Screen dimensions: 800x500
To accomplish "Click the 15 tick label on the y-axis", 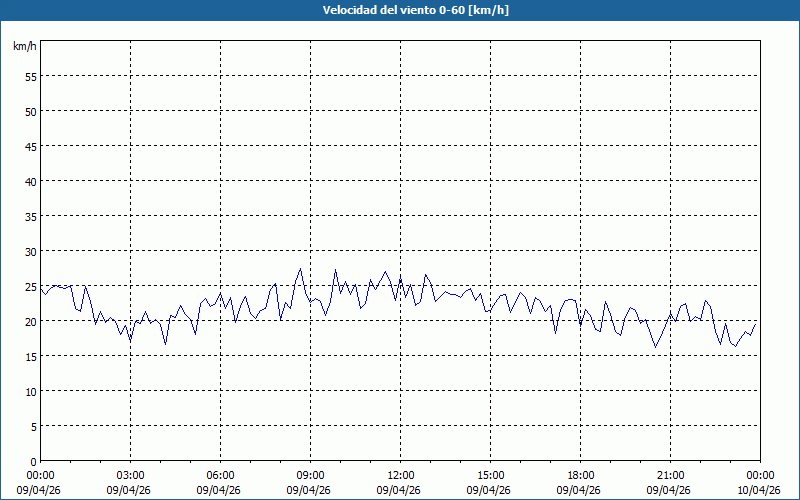I will click(30, 356).
